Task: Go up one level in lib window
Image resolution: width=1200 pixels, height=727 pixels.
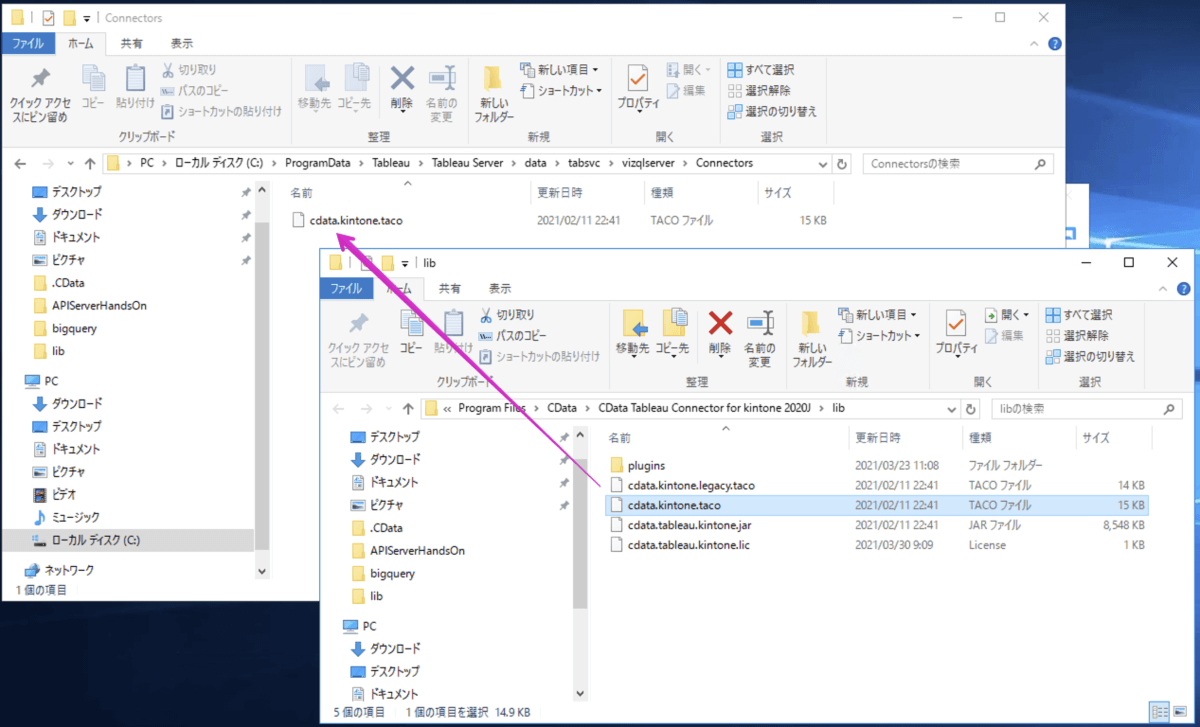Action: point(408,409)
